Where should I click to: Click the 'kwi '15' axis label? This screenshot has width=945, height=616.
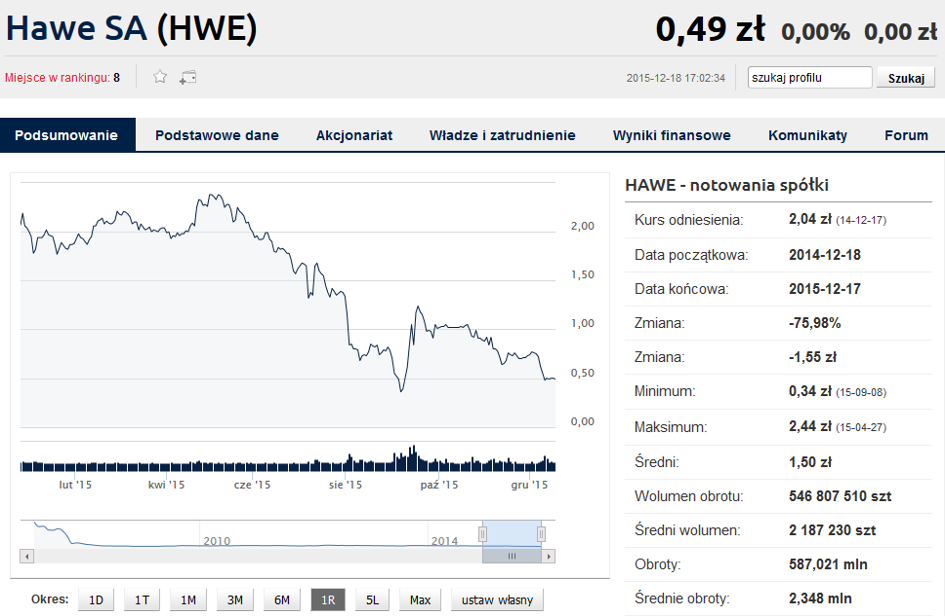pyautogui.click(x=166, y=485)
